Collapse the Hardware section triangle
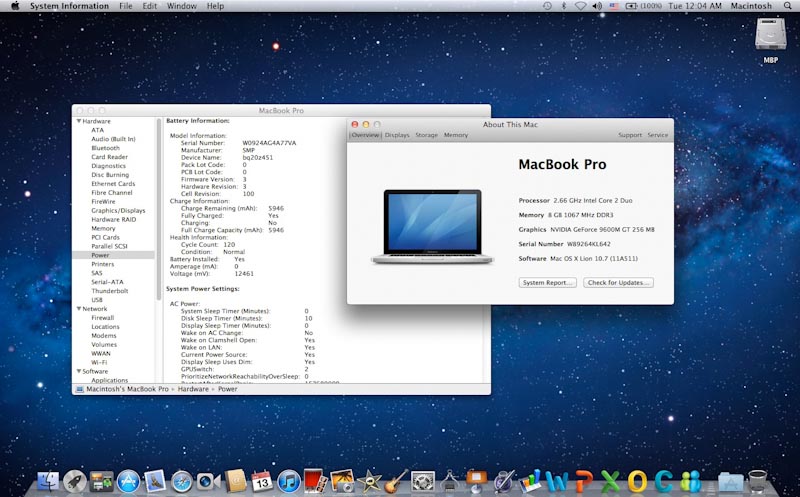The width and height of the screenshot is (800, 497). 77,121
